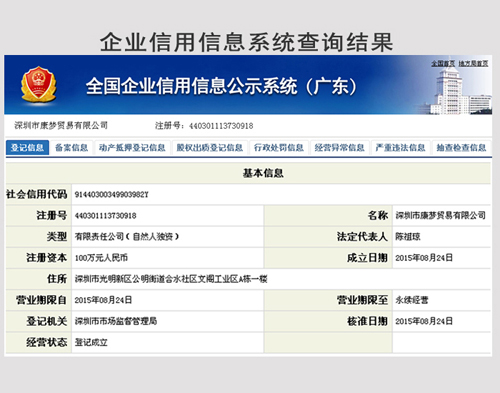The height and width of the screenshot is (393, 500).
Task: Click the address value in 住所 row
Action: 171,279
